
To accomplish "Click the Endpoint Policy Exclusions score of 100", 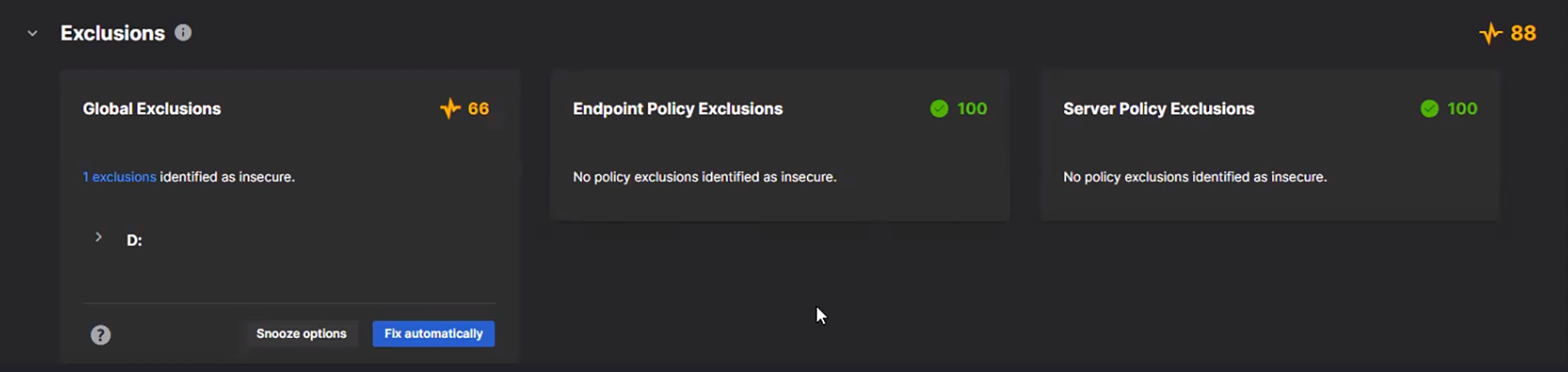I will [972, 109].
